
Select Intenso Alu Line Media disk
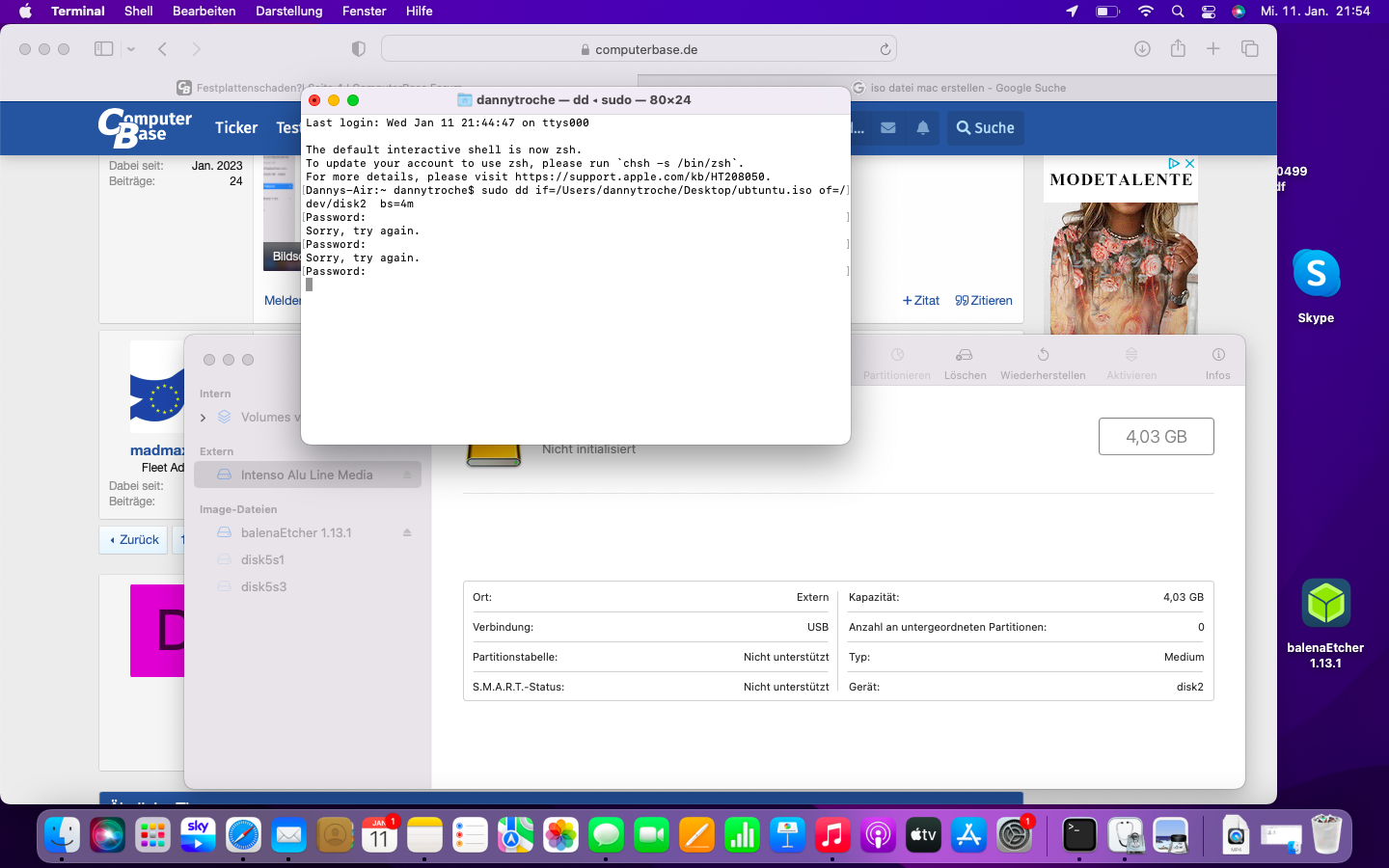click(x=308, y=475)
